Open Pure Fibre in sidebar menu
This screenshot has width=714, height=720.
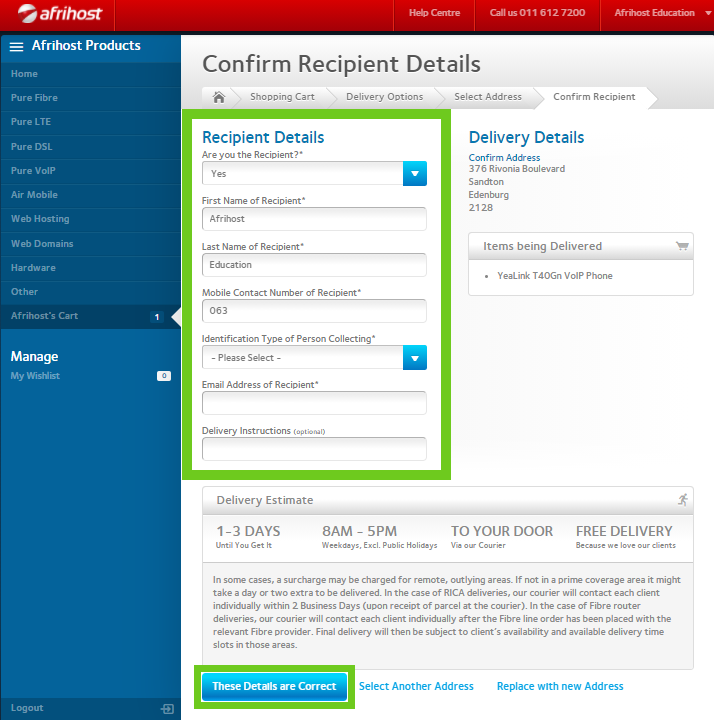click(34, 98)
